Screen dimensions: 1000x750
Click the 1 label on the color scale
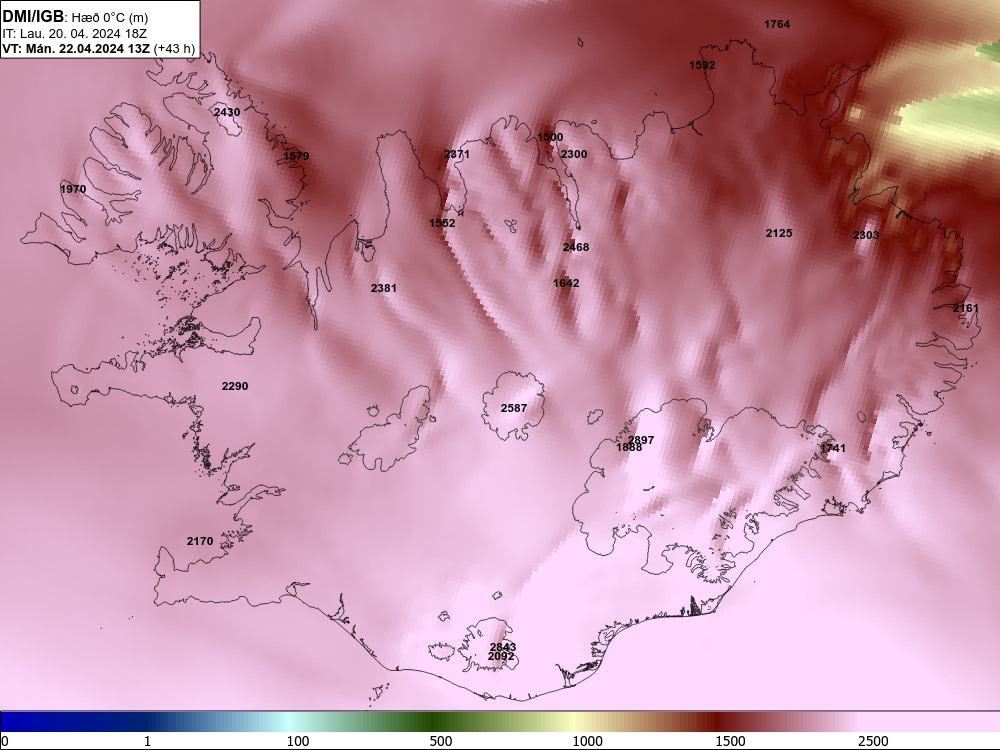(x=147, y=741)
